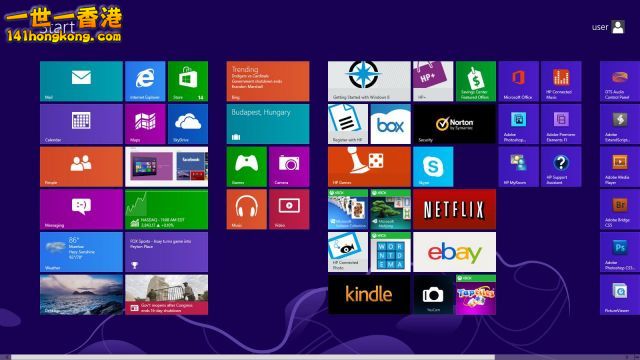Open the Skype tile
Screen dimensions: 640x360
433,167
